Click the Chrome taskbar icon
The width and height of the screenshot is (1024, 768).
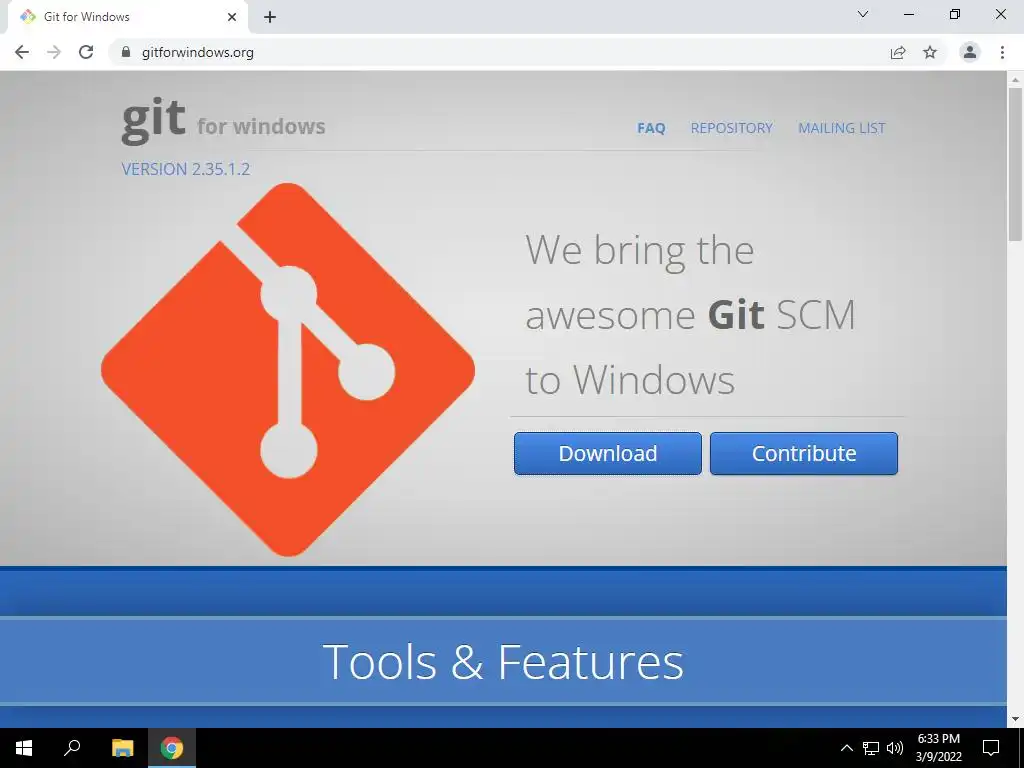click(172, 748)
